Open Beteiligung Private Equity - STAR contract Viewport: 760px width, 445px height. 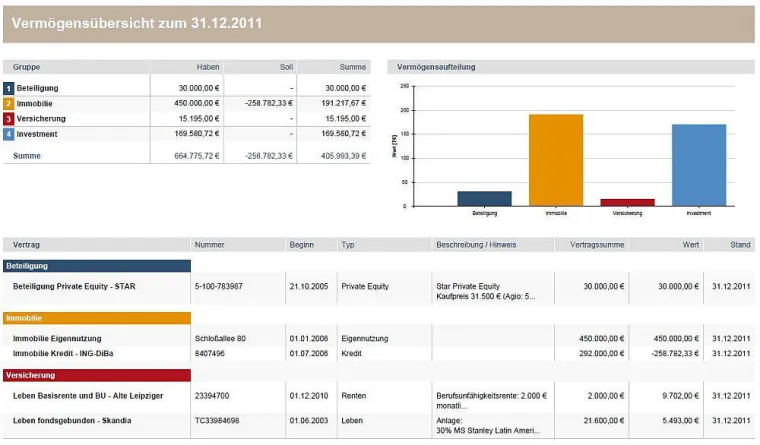(x=74, y=286)
